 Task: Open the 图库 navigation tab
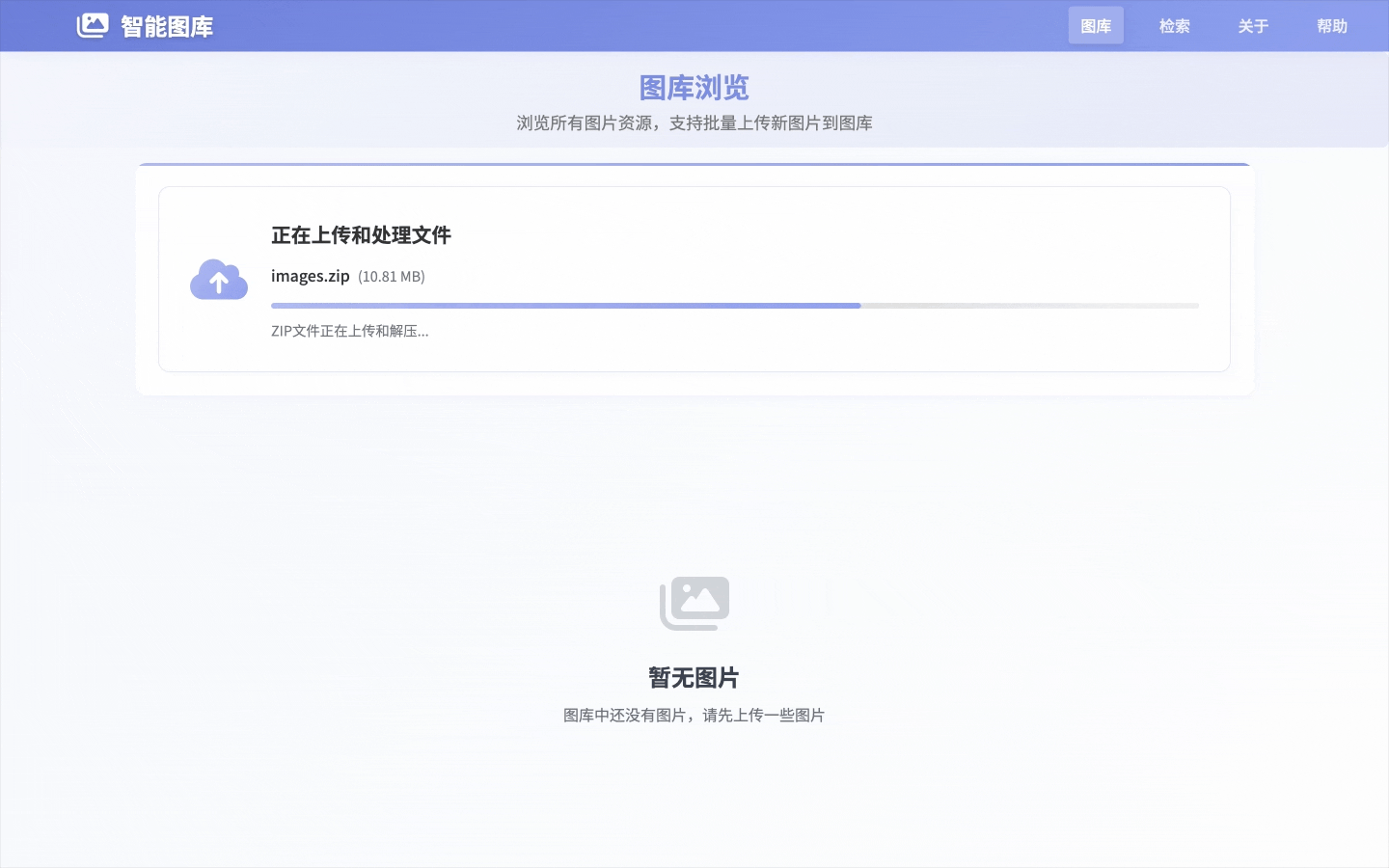1096,26
